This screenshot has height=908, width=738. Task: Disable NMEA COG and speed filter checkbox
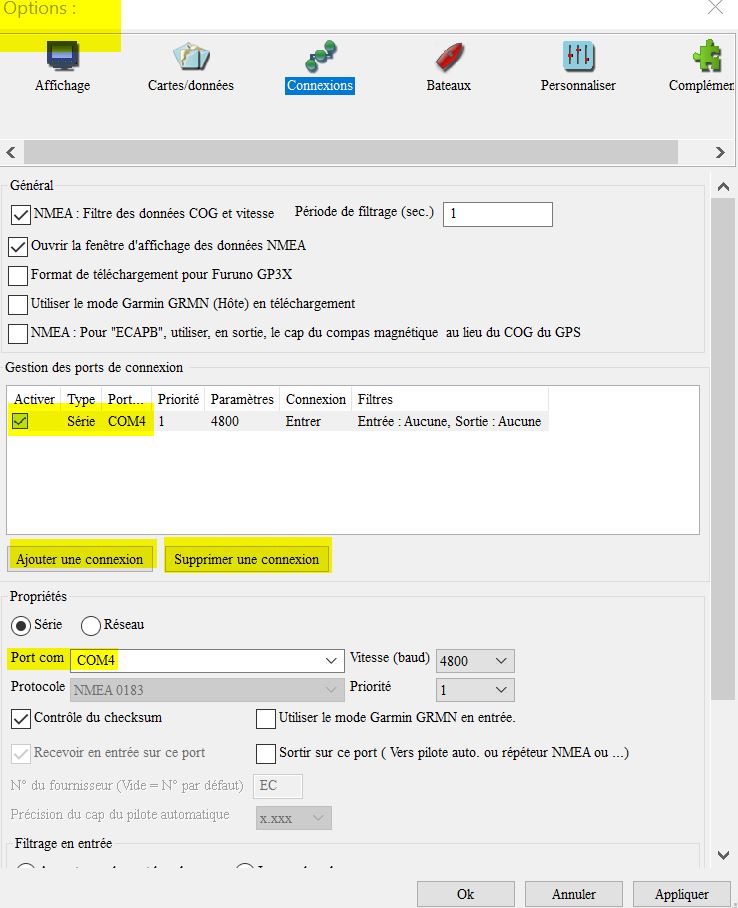20,214
